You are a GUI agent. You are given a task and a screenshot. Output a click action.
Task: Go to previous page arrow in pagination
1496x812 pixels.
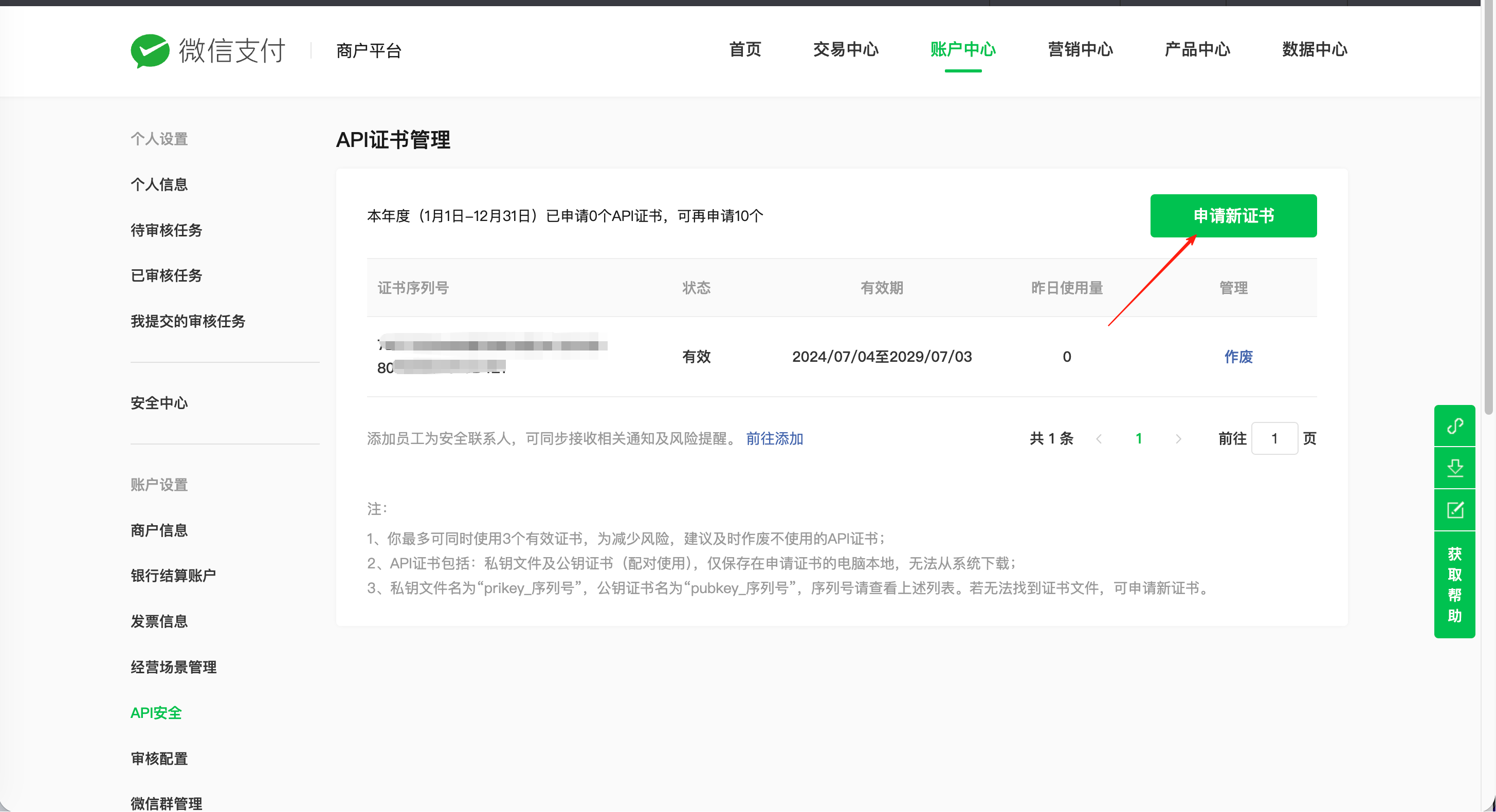[1099, 439]
